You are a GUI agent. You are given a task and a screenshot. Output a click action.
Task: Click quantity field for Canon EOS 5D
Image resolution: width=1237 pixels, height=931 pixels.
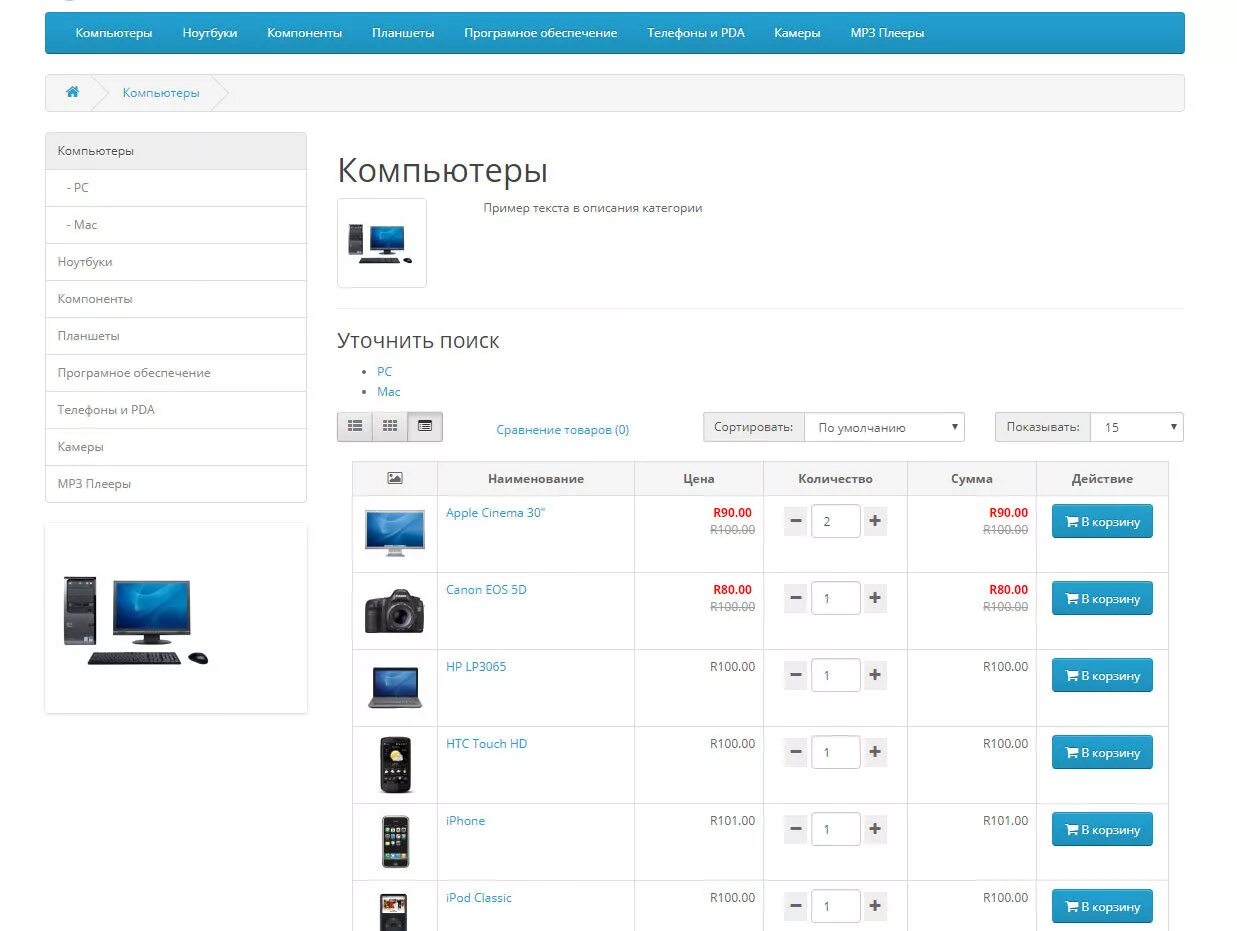coord(836,598)
